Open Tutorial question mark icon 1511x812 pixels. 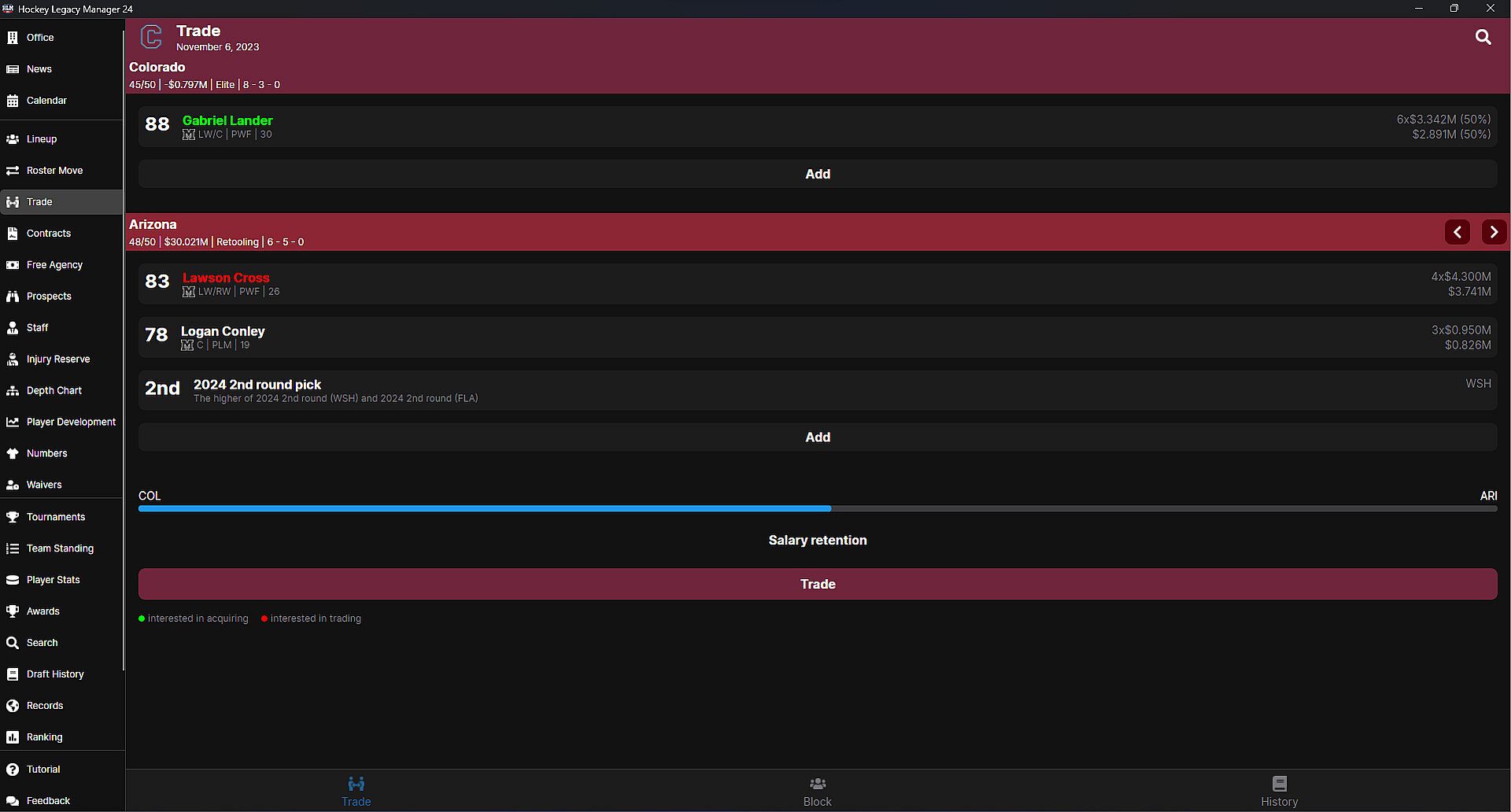tap(13, 770)
